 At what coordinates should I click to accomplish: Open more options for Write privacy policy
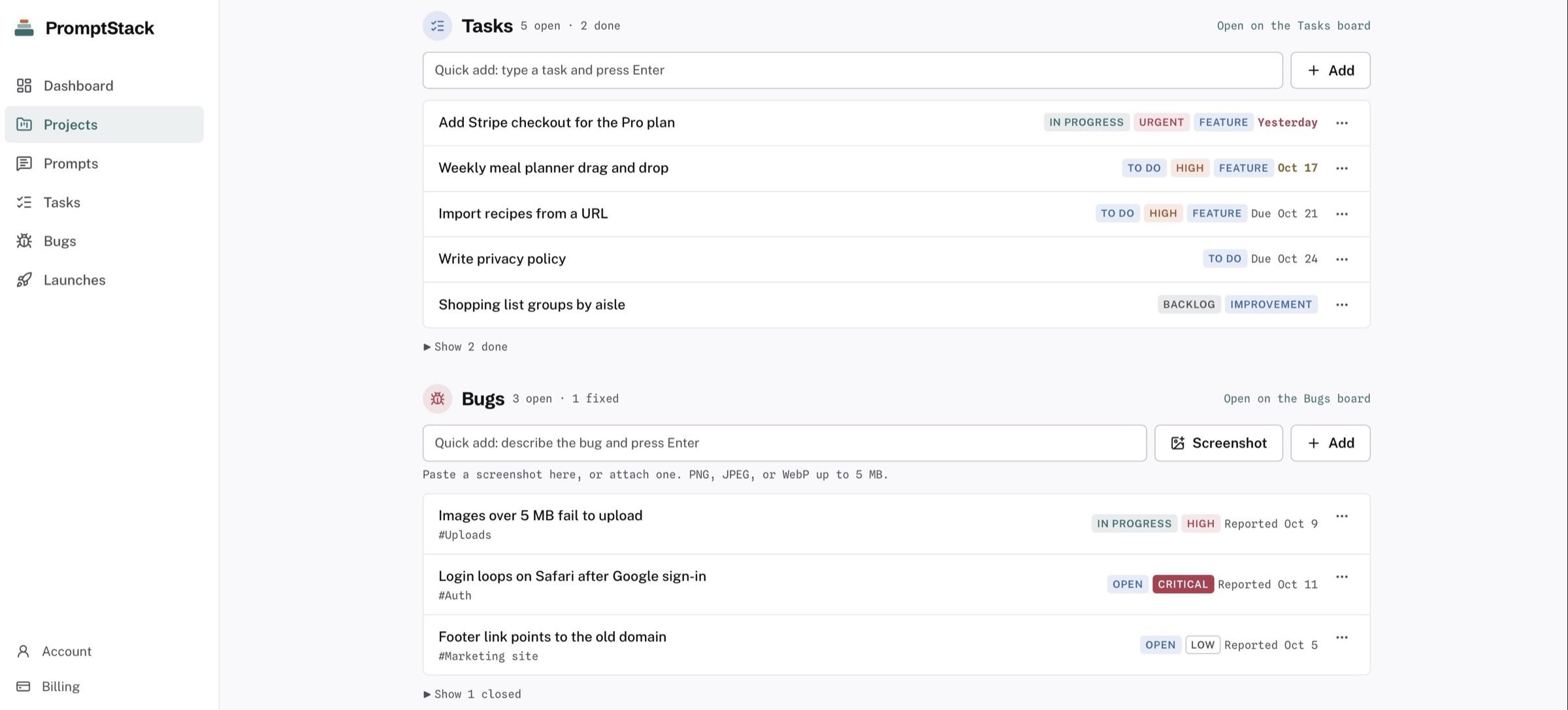click(x=1342, y=259)
